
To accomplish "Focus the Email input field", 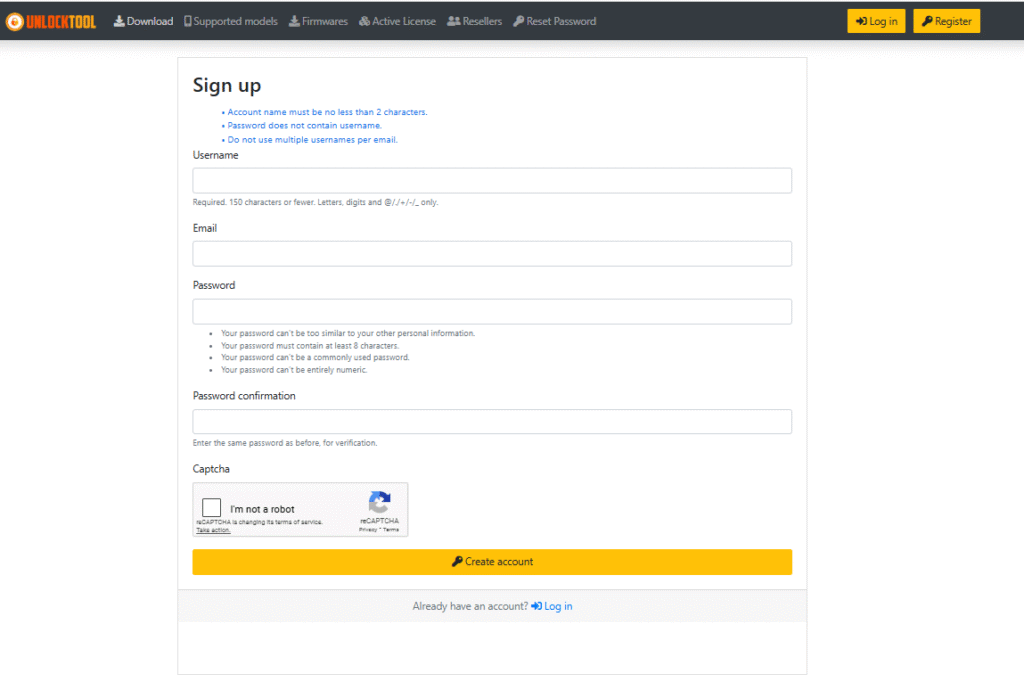I will (x=492, y=254).
